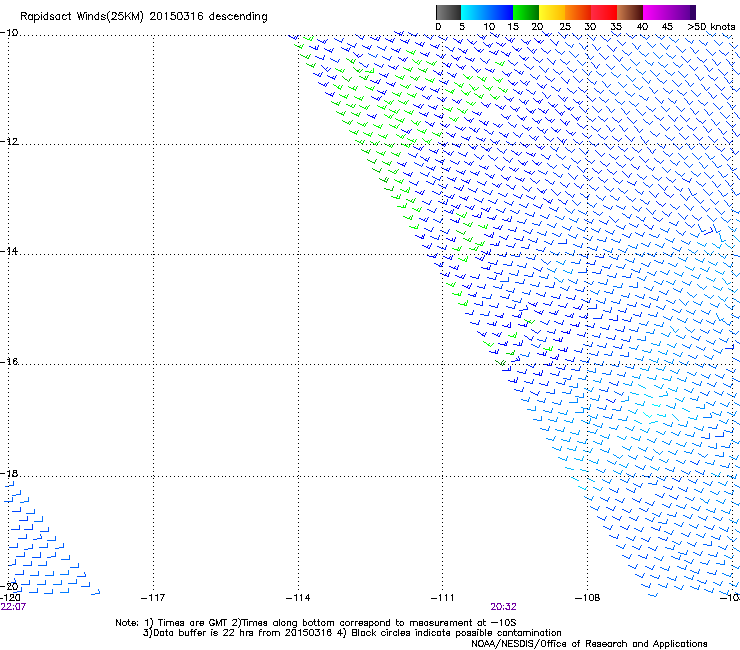The height and width of the screenshot is (650, 740).
Task: Click the longitude label -117
Action: 153,598
